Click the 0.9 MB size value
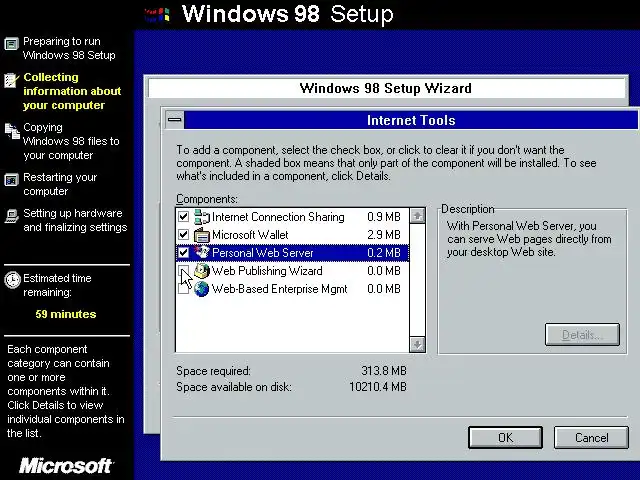 coord(384,217)
